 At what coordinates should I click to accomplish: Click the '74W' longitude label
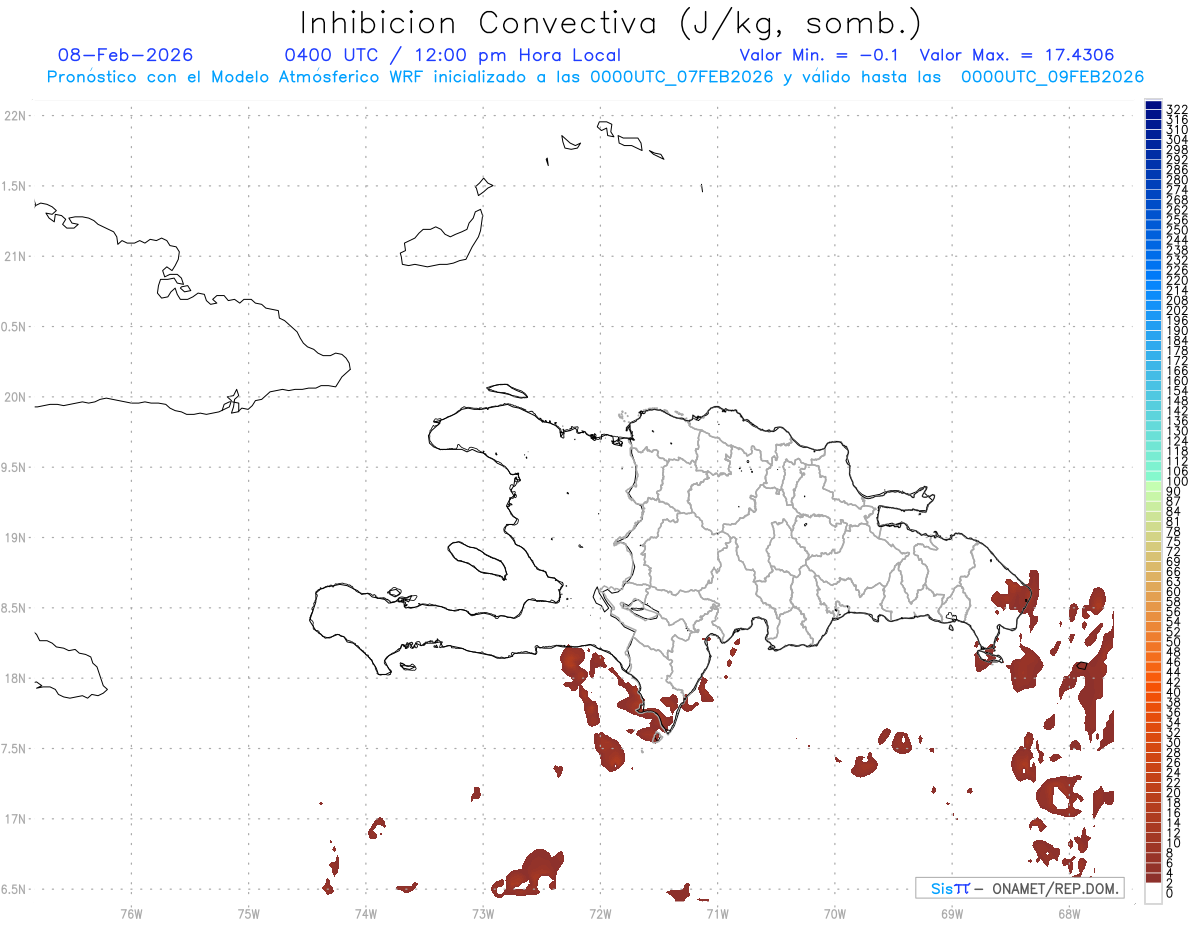click(x=365, y=913)
